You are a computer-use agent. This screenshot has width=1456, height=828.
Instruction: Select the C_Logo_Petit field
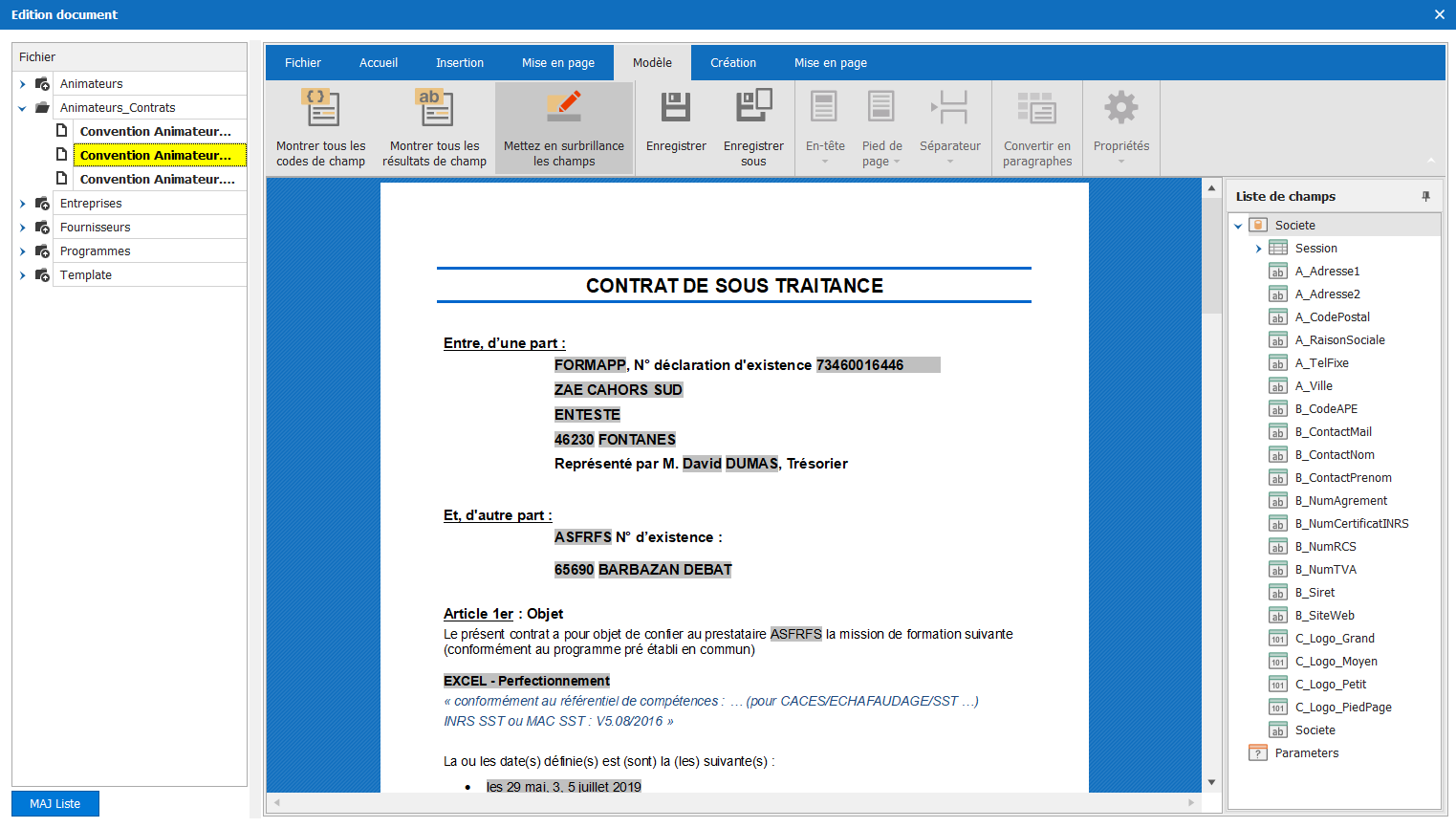point(1330,685)
